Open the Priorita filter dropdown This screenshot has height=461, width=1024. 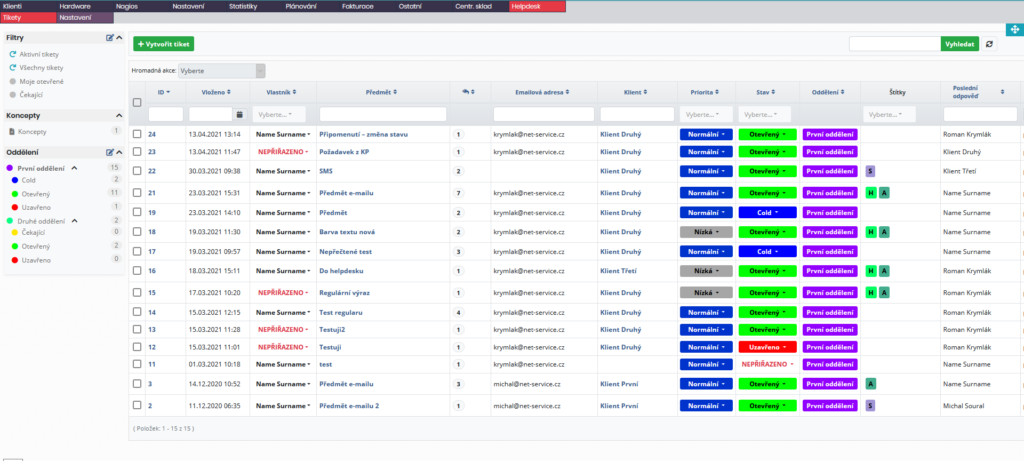tap(706, 114)
